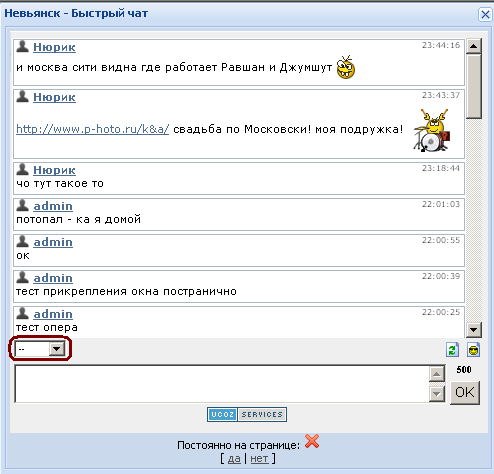494x474 pixels.
Task: Open the smiley emoticons picker icon
Action: tap(473, 350)
